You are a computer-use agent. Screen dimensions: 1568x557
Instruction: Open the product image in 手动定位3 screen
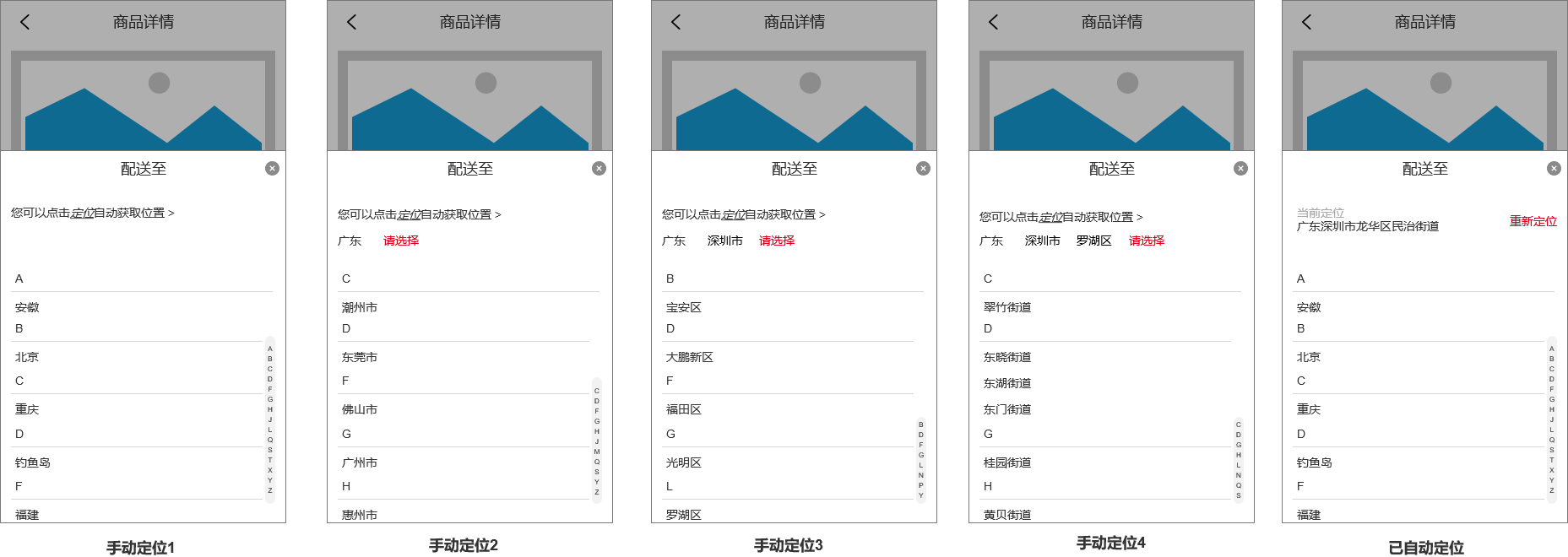794,100
